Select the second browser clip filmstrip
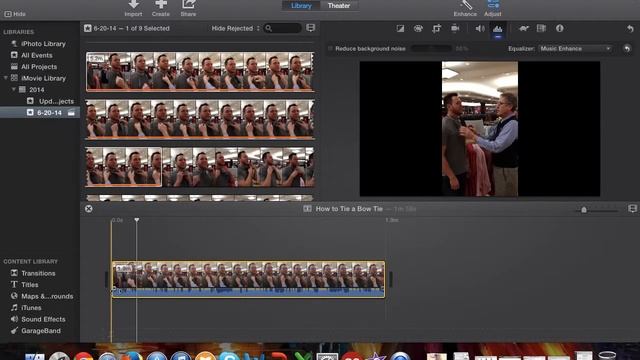This screenshot has height=360, width=640. (200, 119)
